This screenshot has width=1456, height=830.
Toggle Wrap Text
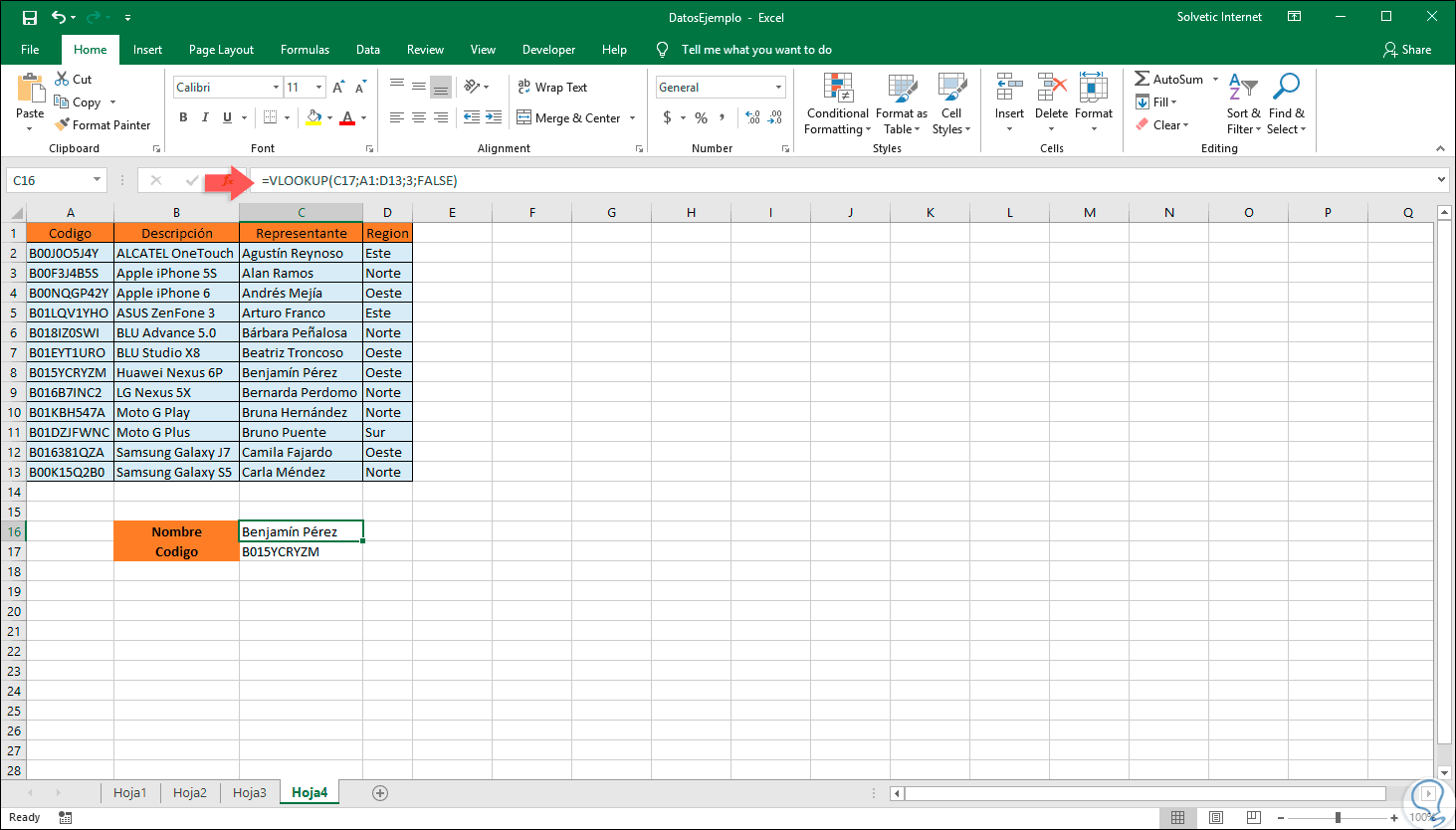(x=552, y=88)
